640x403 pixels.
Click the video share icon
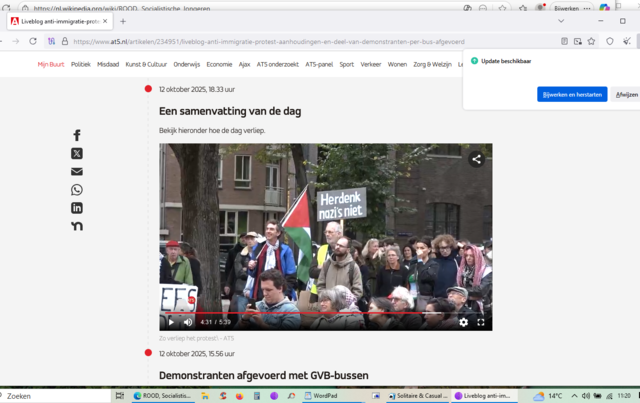pyautogui.click(x=476, y=159)
